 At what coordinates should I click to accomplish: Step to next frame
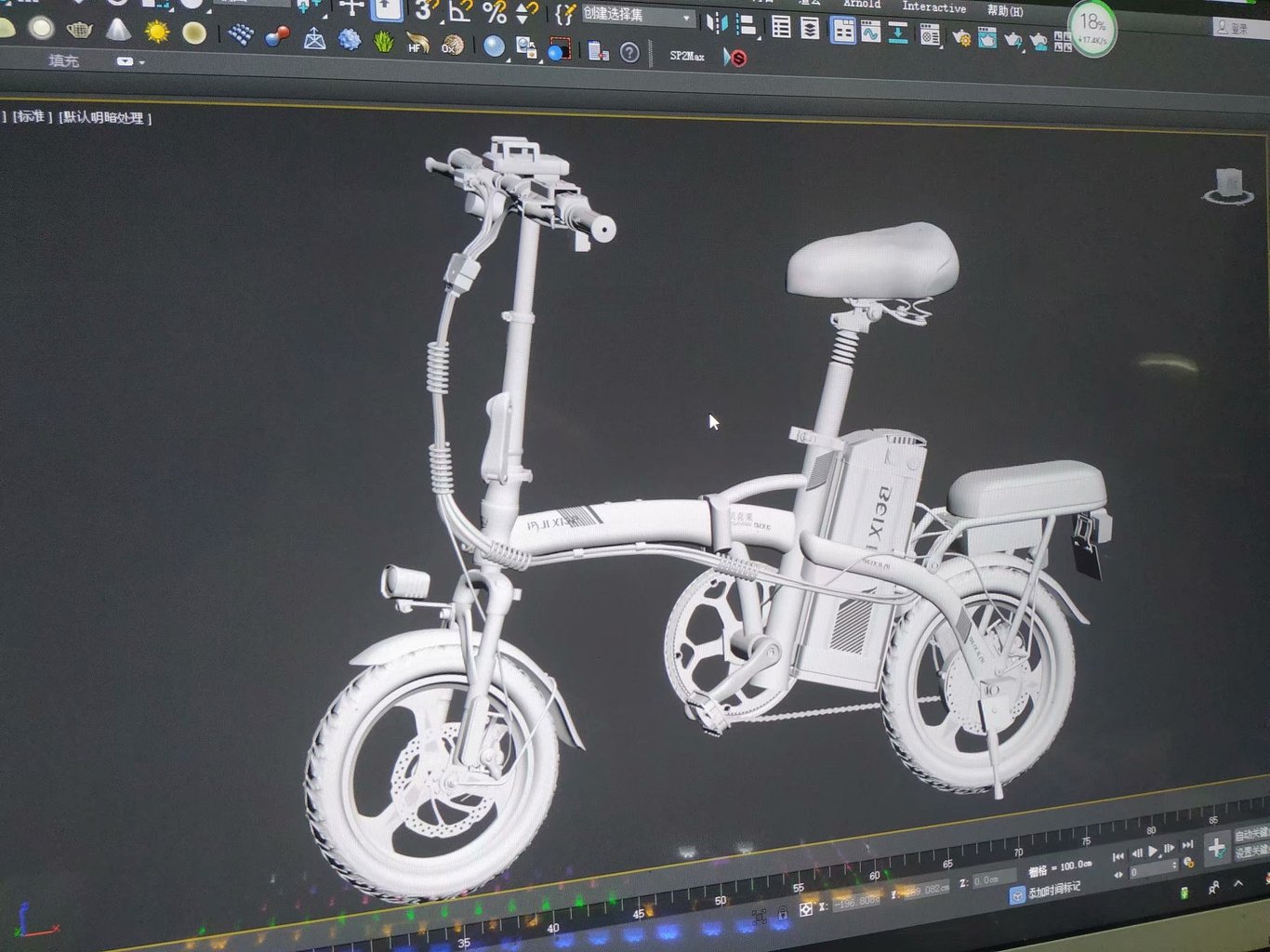click(x=1170, y=848)
